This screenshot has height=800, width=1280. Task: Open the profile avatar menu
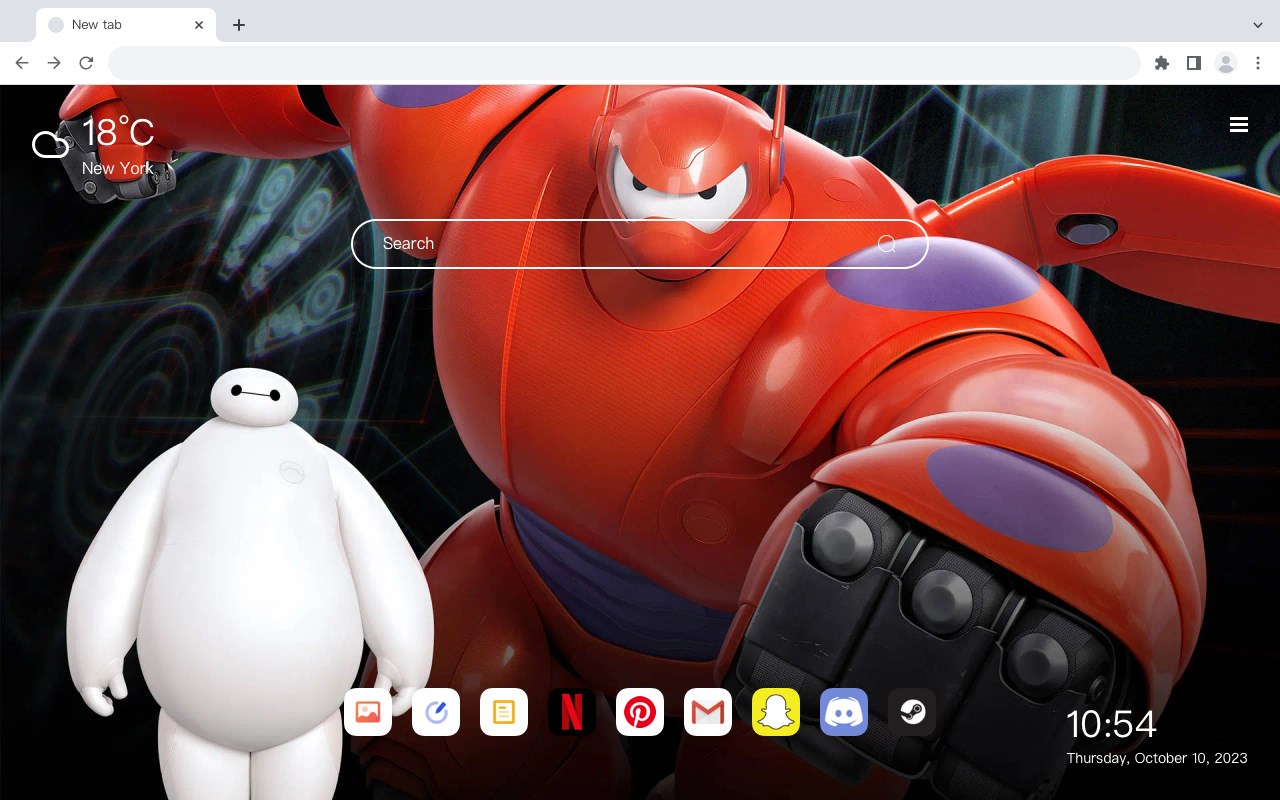(1226, 63)
